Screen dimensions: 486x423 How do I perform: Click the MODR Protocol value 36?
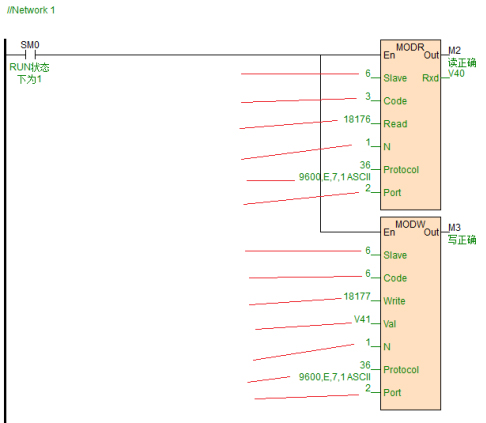point(365,165)
